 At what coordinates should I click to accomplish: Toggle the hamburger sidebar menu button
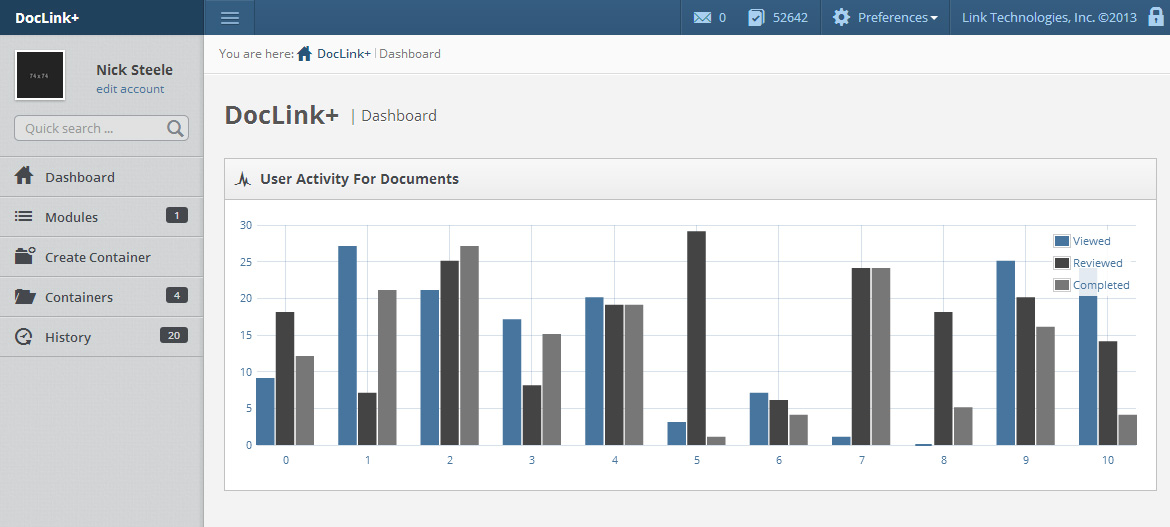pyautogui.click(x=230, y=17)
